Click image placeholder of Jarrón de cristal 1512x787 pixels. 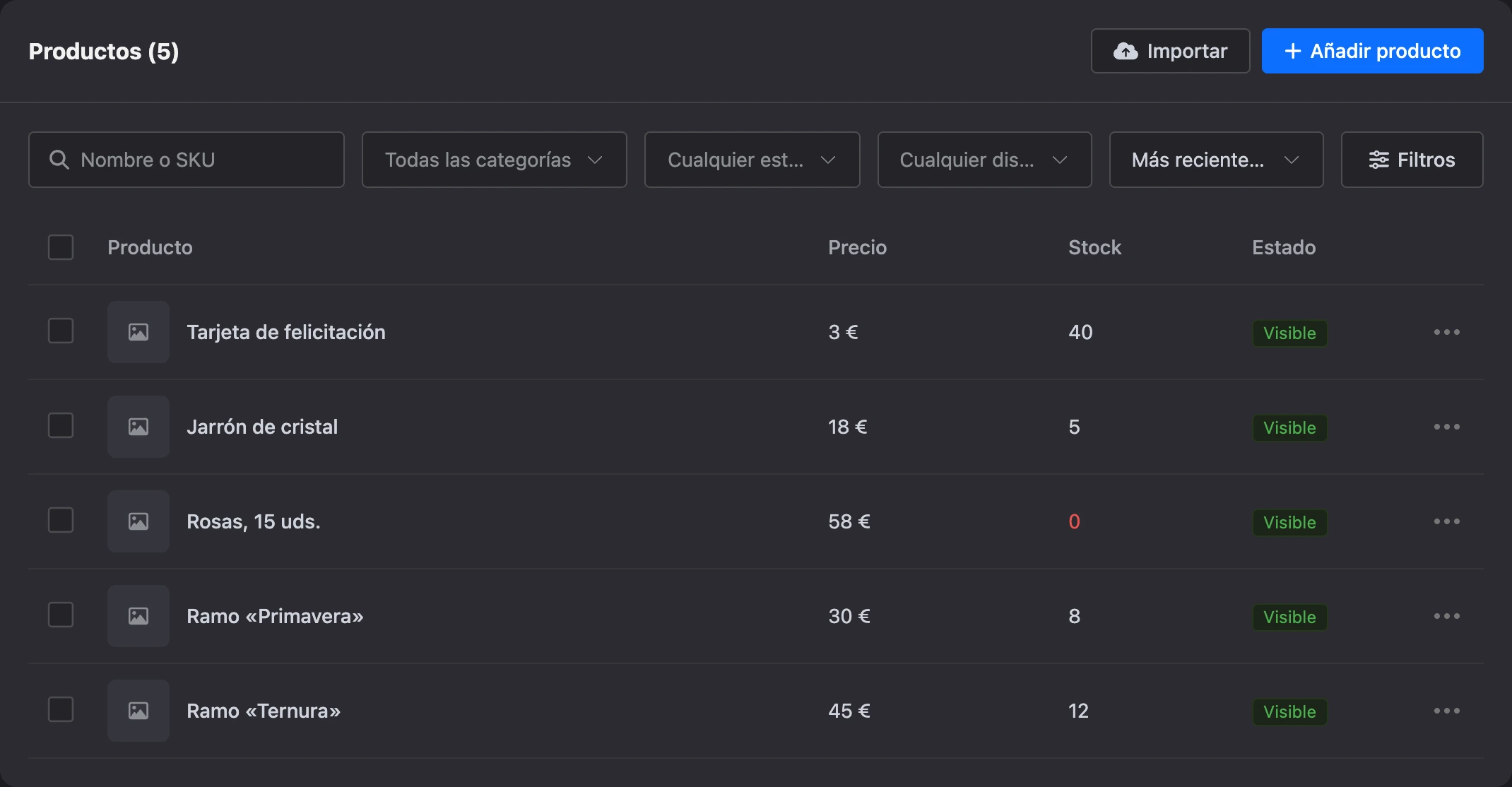tap(138, 427)
